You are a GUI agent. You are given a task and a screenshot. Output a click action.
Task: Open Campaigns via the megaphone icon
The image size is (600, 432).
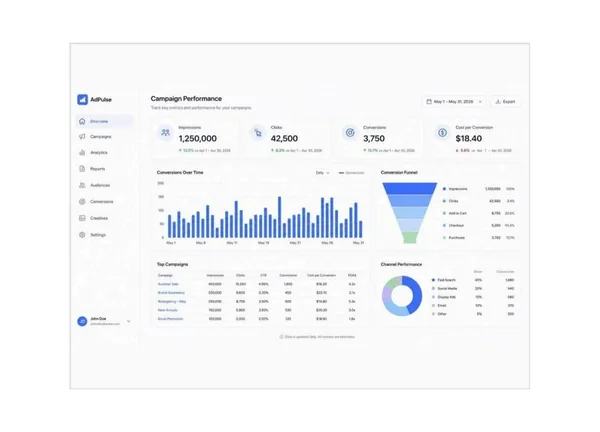tap(82, 137)
